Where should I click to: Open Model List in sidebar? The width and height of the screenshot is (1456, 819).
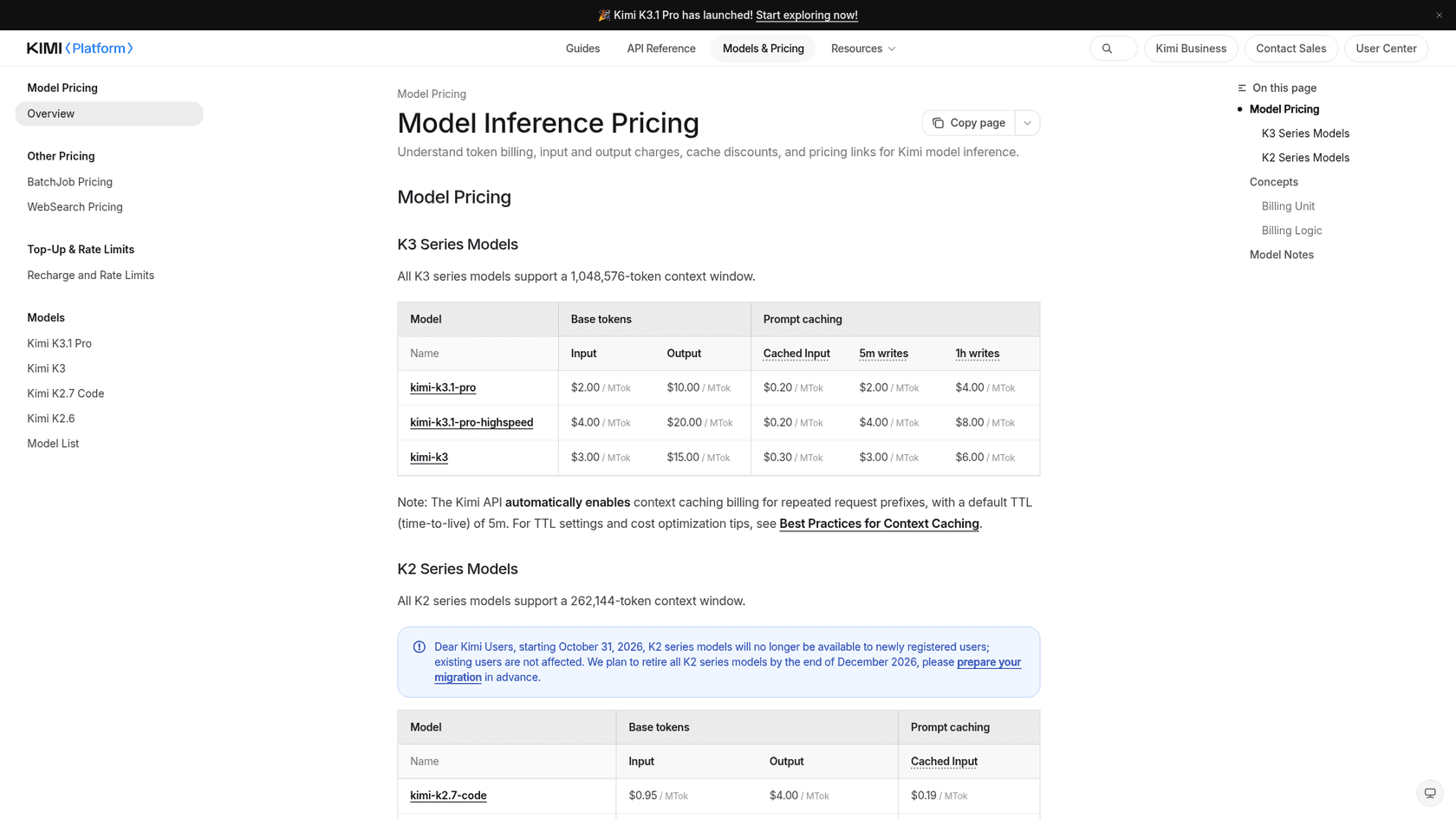pyautogui.click(x=53, y=444)
